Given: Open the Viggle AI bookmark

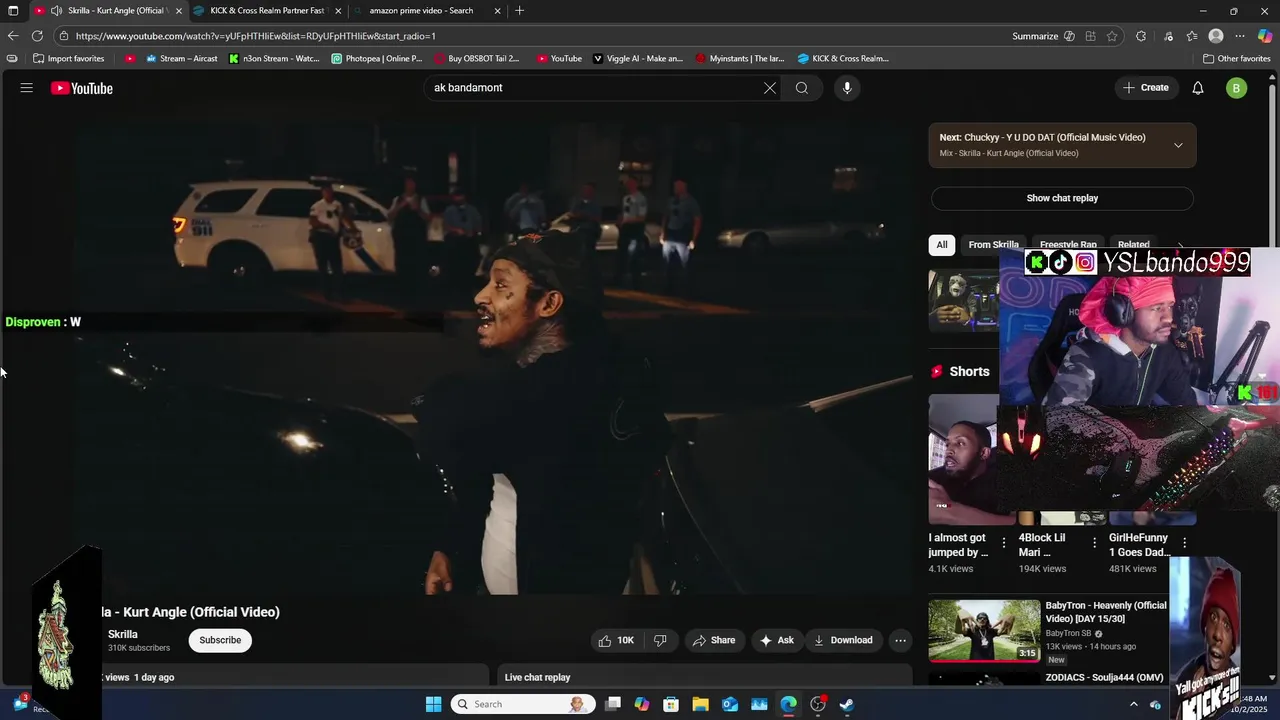Looking at the screenshot, I should [x=638, y=59].
